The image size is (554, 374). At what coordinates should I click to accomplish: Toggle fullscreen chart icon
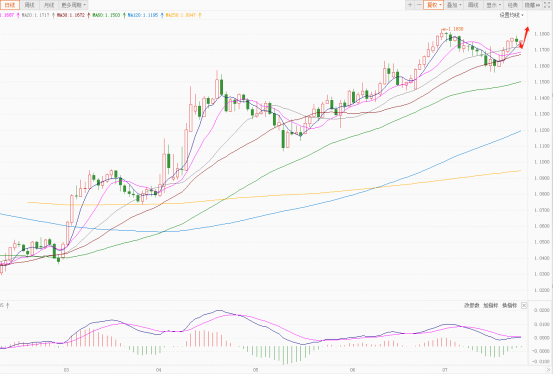click(547, 5)
